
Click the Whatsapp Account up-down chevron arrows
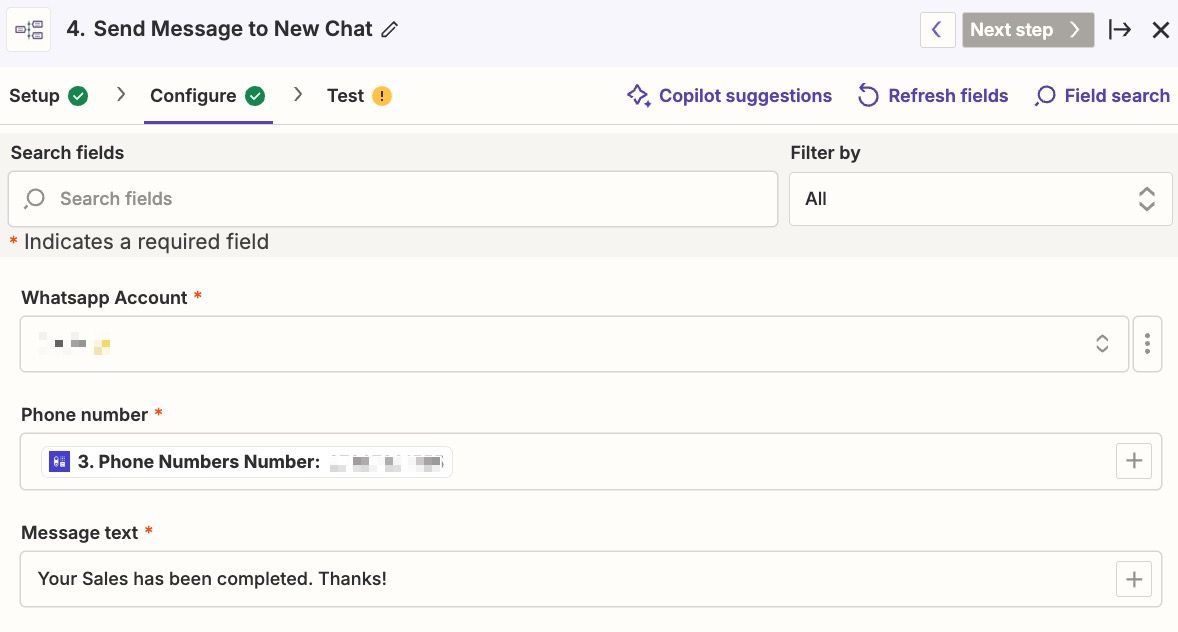[x=1102, y=343]
